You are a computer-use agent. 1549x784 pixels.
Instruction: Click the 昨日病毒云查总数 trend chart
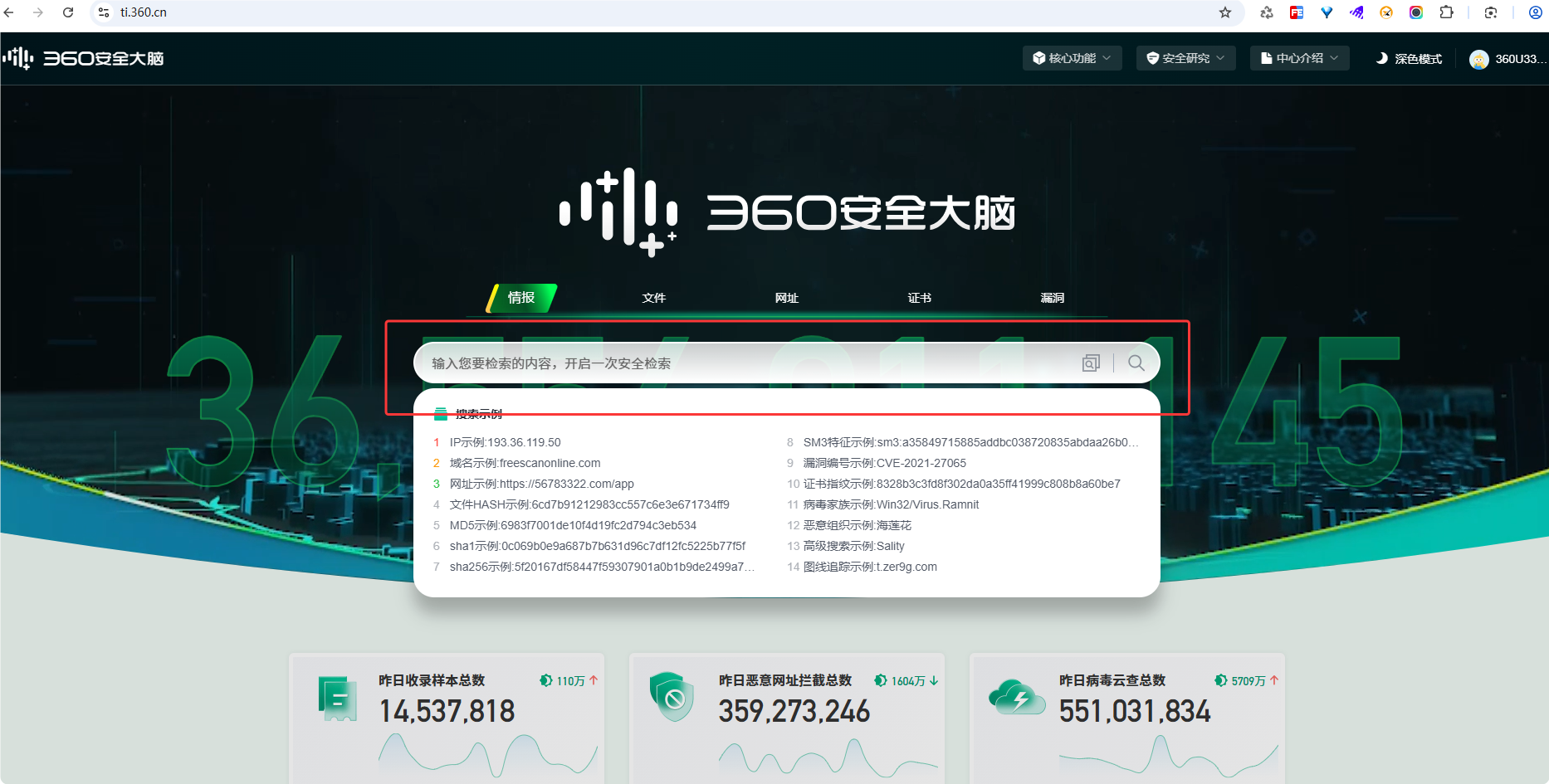coord(1169,756)
